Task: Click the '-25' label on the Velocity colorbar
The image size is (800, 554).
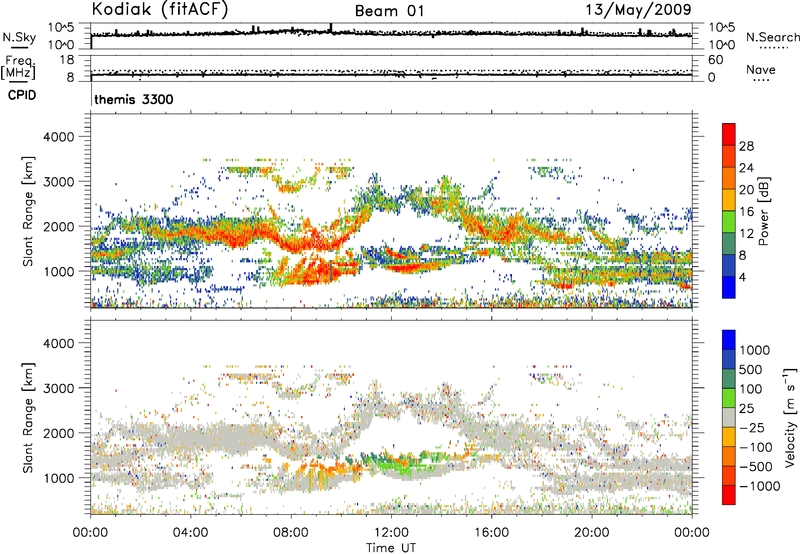Action: (x=754, y=428)
